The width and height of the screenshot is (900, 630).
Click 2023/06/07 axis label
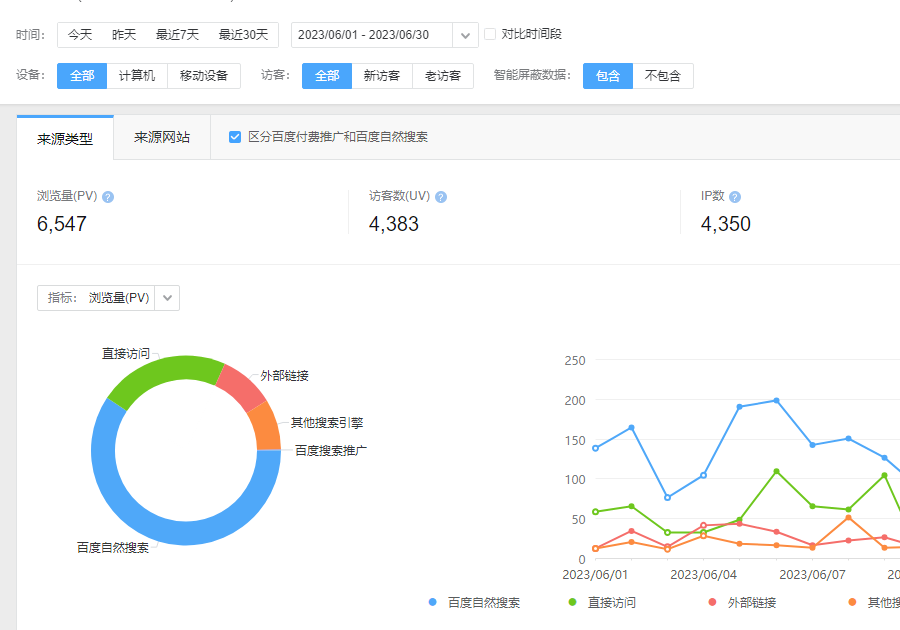pyautogui.click(x=812, y=574)
